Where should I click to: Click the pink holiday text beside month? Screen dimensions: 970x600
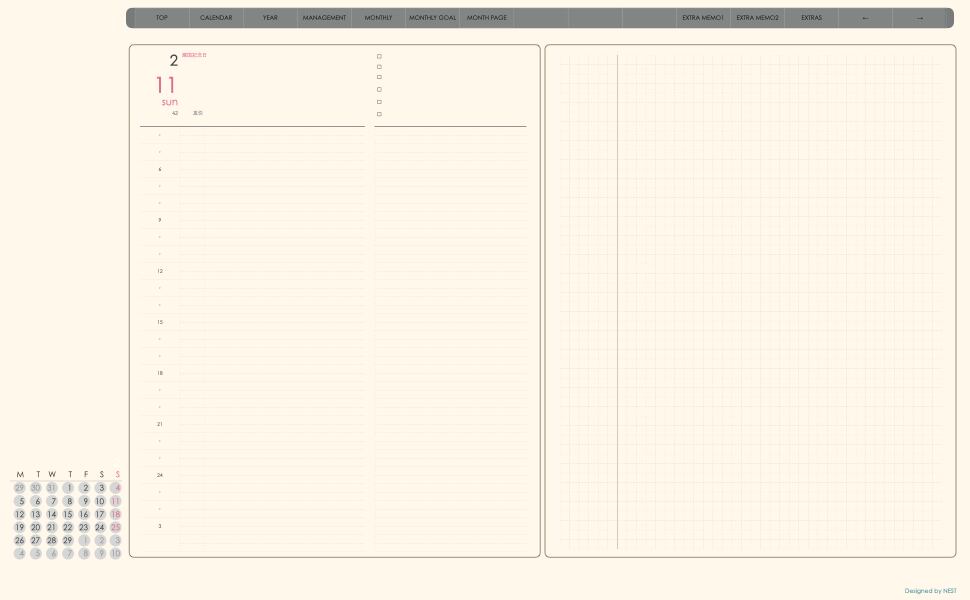coord(194,55)
